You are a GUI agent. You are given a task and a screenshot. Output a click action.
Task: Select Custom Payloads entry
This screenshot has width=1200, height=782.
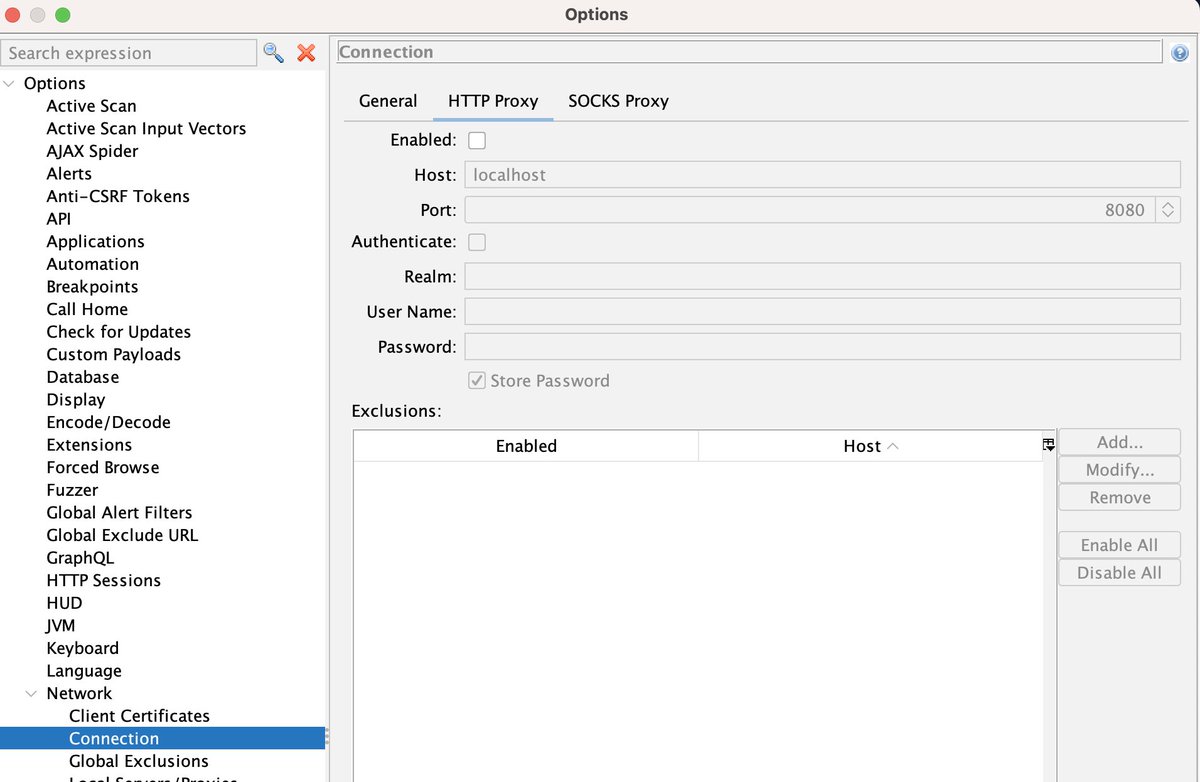(x=114, y=354)
